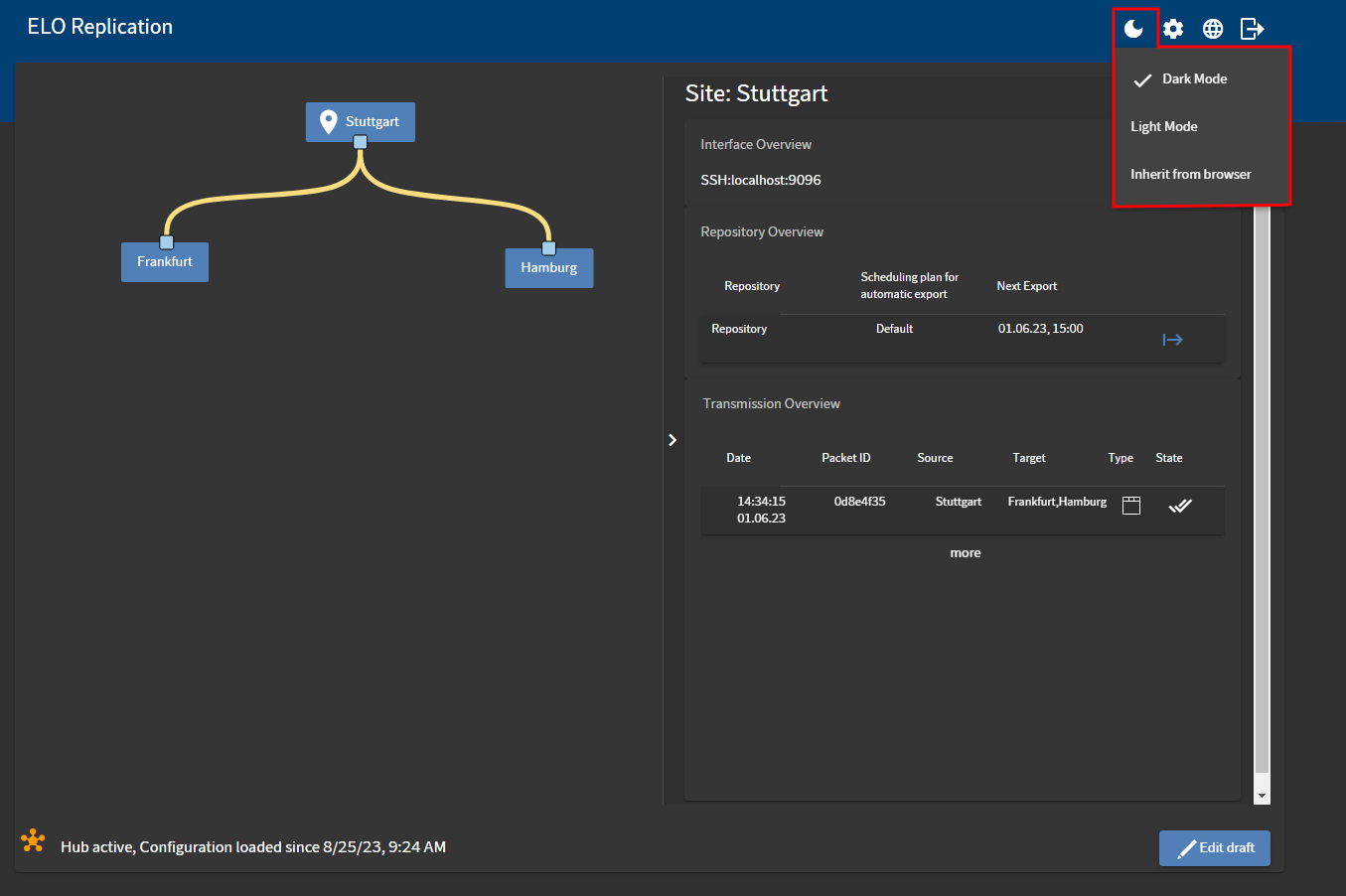Select the Frankfurt site node
1346x896 pixels.
point(165,262)
